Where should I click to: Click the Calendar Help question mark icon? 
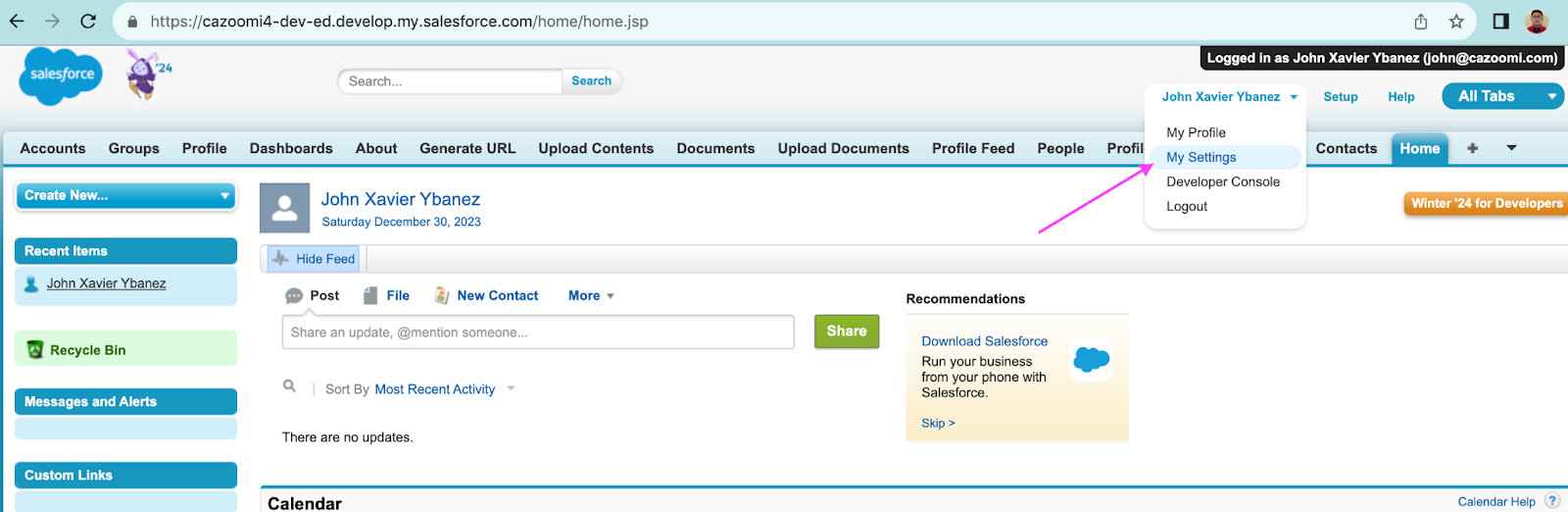(x=1552, y=501)
